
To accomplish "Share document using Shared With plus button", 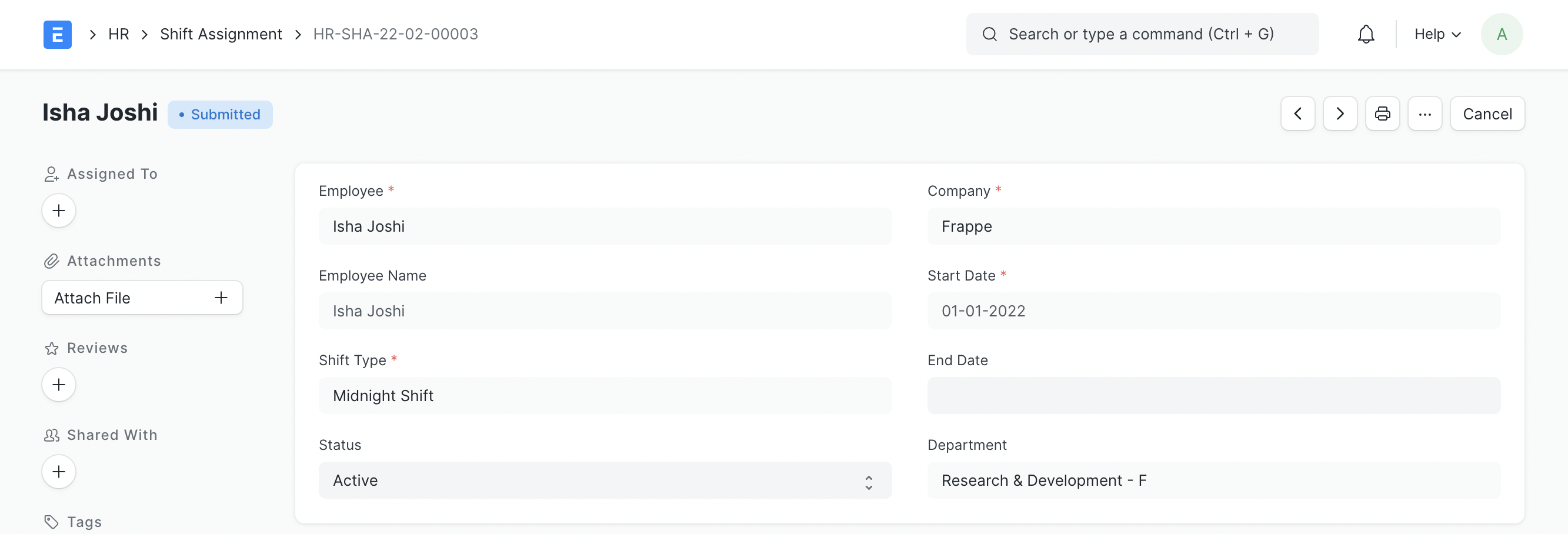I will [58, 472].
